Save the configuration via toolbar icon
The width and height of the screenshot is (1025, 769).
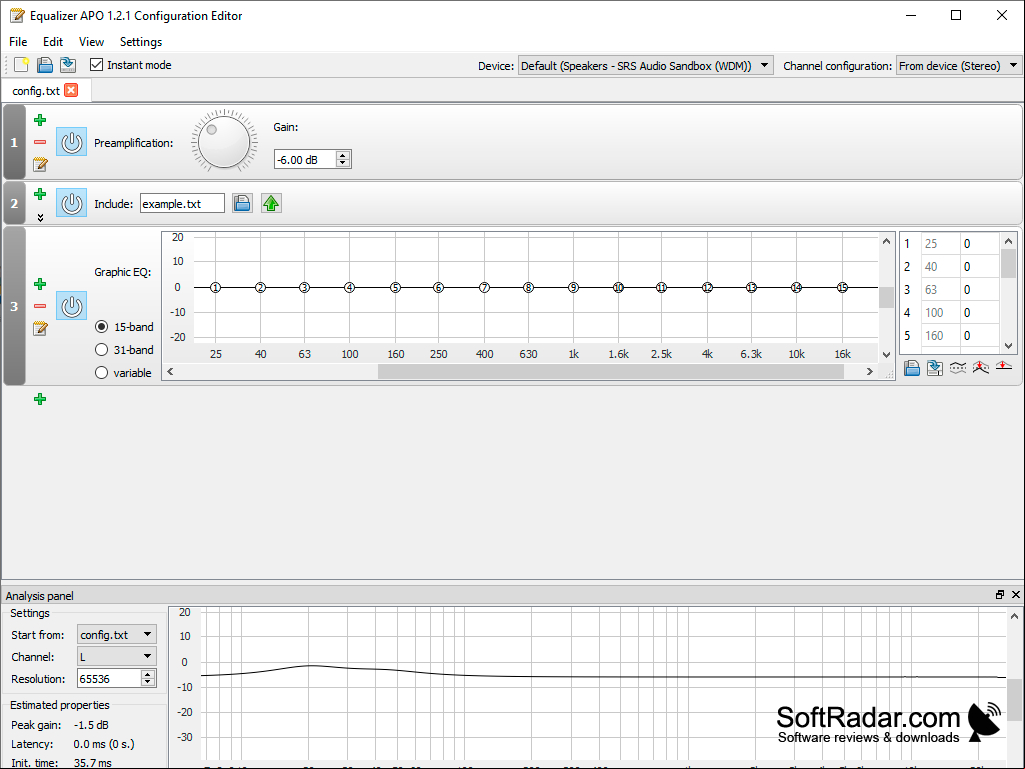pyautogui.click(x=68, y=65)
